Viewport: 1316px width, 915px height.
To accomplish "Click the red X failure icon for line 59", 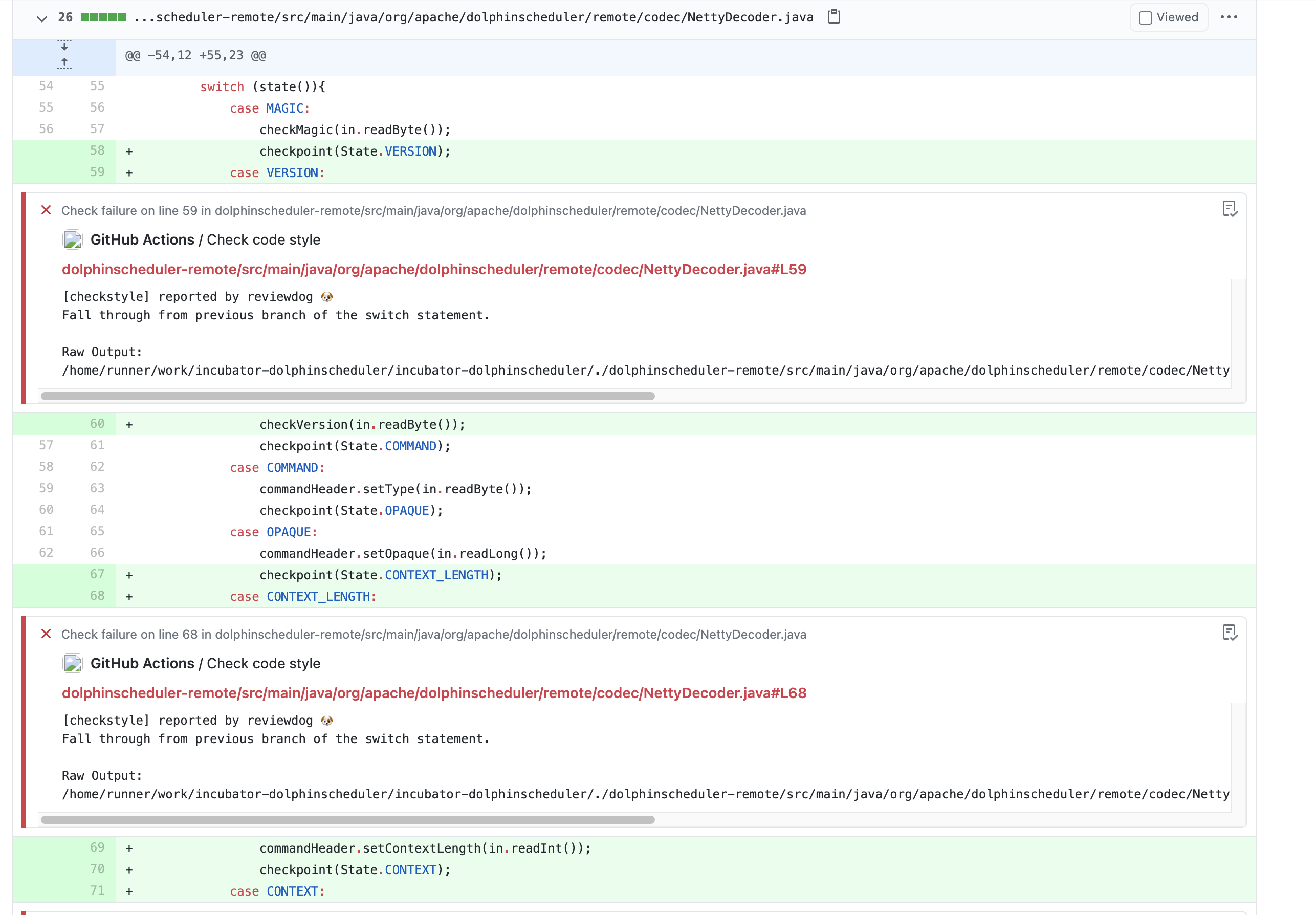I will (x=46, y=210).
